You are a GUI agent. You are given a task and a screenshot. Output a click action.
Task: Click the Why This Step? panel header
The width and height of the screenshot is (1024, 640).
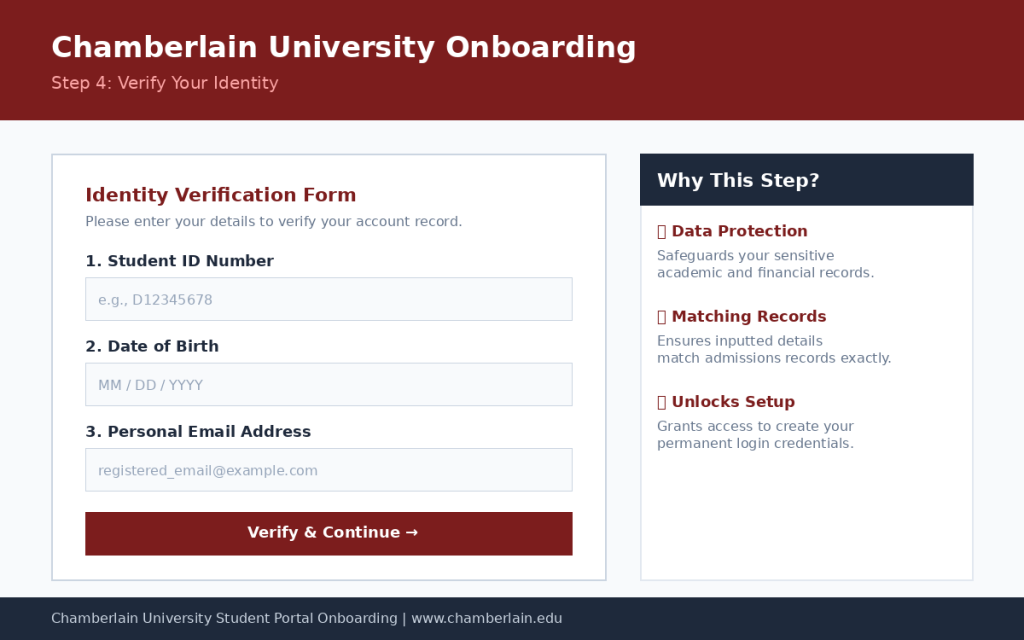pos(807,180)
